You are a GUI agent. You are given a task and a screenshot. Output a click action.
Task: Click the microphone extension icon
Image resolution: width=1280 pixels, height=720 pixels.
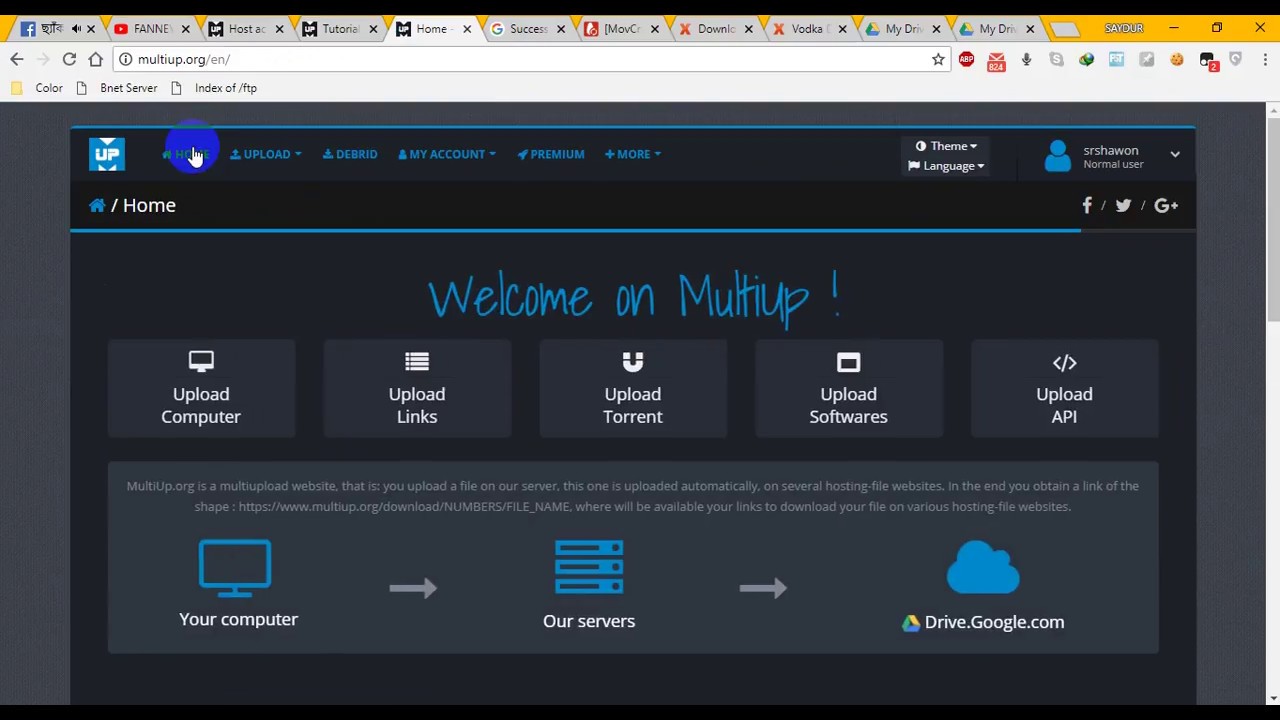(1026, 60)
